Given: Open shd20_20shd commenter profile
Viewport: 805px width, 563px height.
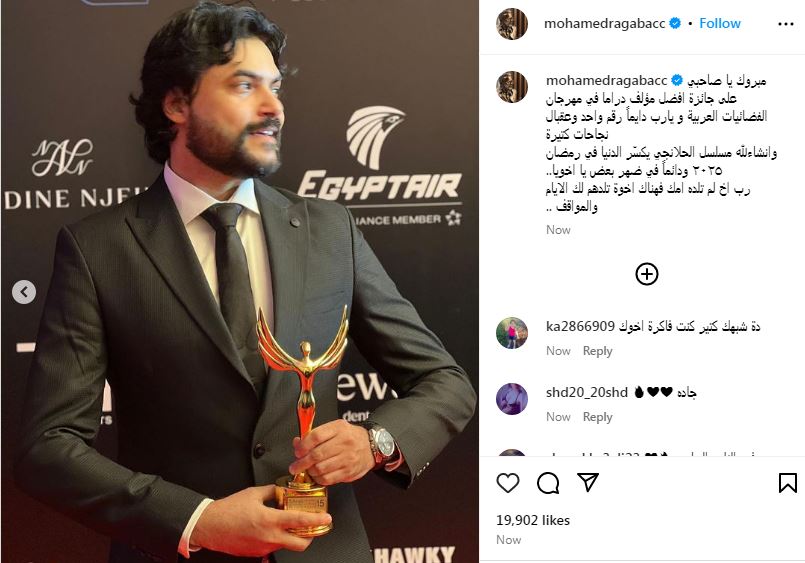Looking at the screenshot, I should (587, 393).
